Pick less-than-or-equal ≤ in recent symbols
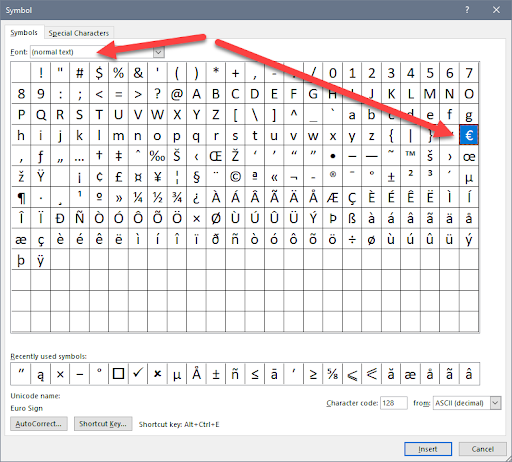Viewport: 512px width, 462px height. pos(255,374)
